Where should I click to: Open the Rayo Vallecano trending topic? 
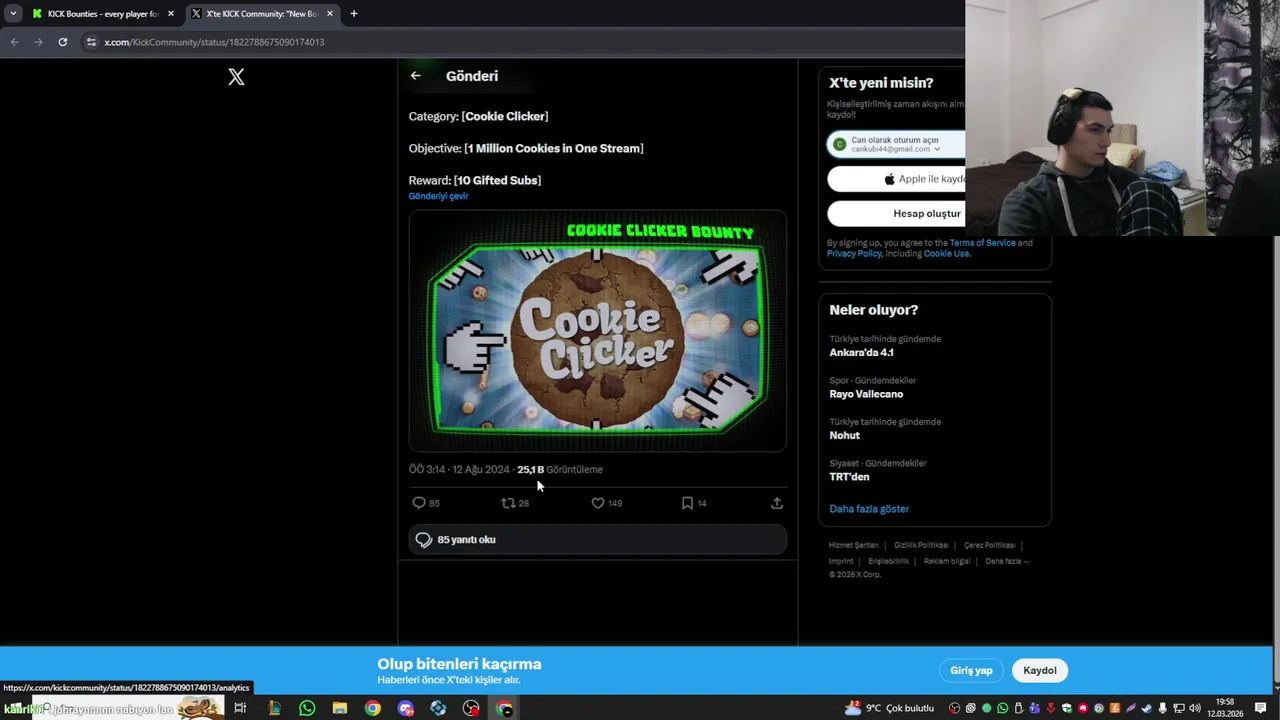coord(934,388)
